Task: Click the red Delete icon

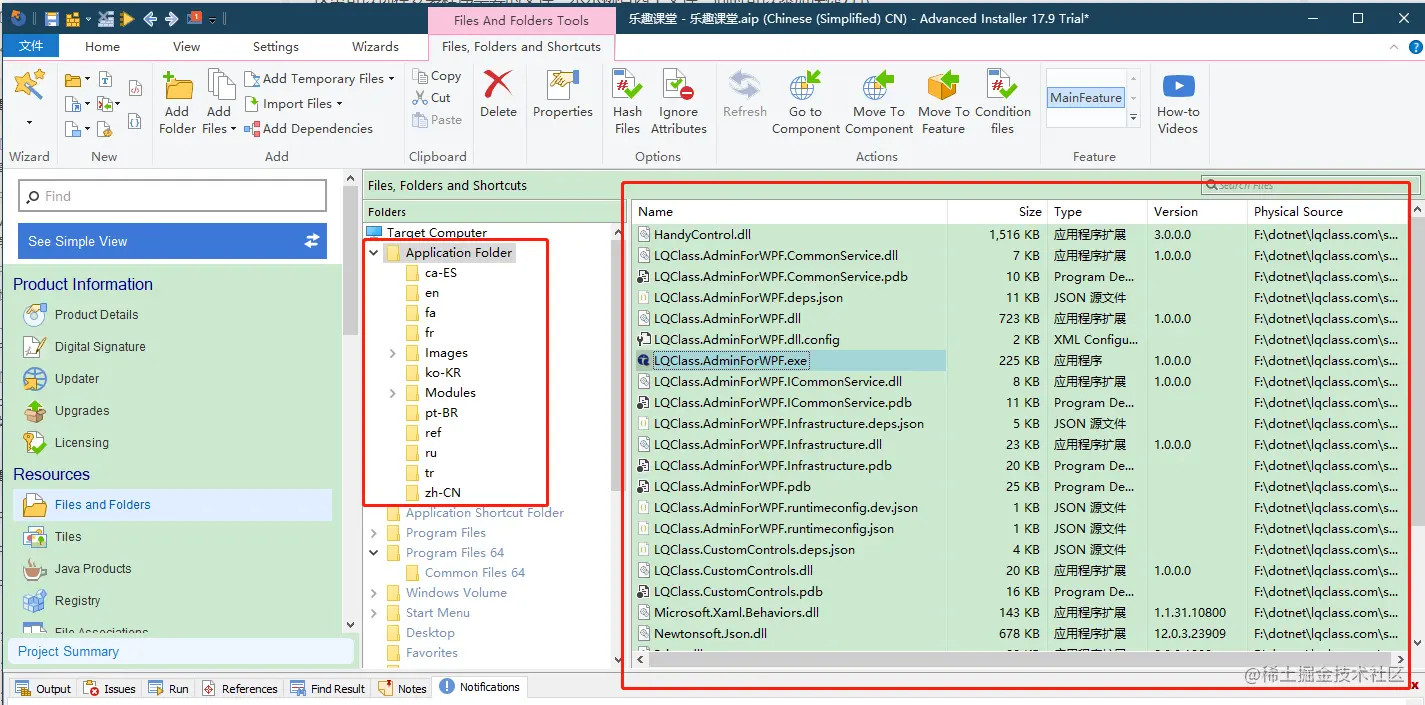Action: pos(498,84)
